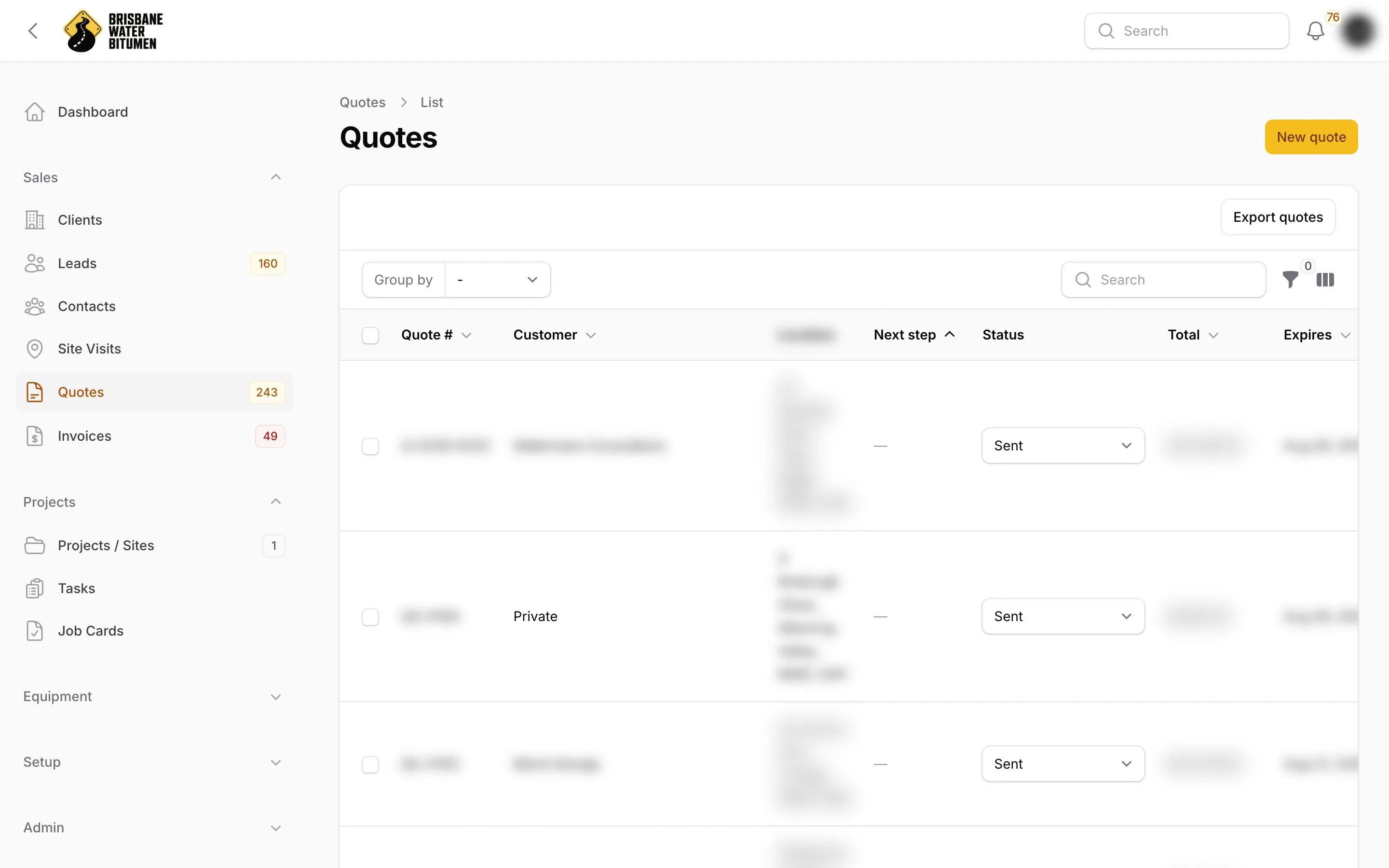Click the New quote button

tap(1311, 136)
